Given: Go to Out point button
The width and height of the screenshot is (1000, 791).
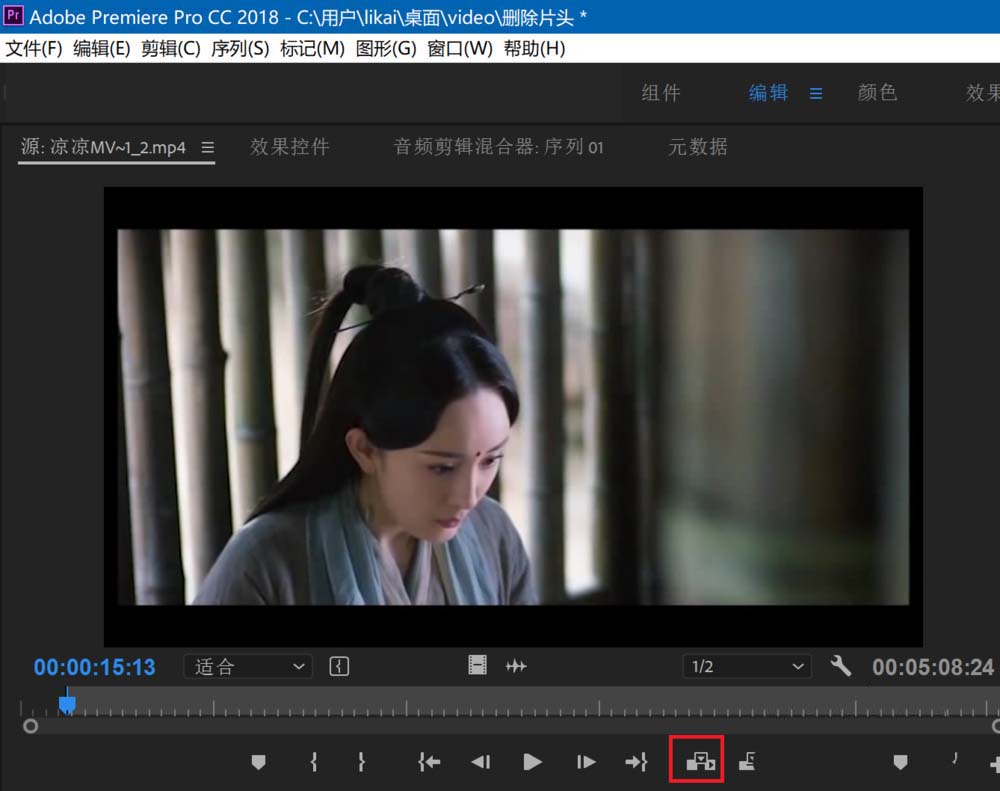Looking at the screenshot, I should (x=636, y=762).
